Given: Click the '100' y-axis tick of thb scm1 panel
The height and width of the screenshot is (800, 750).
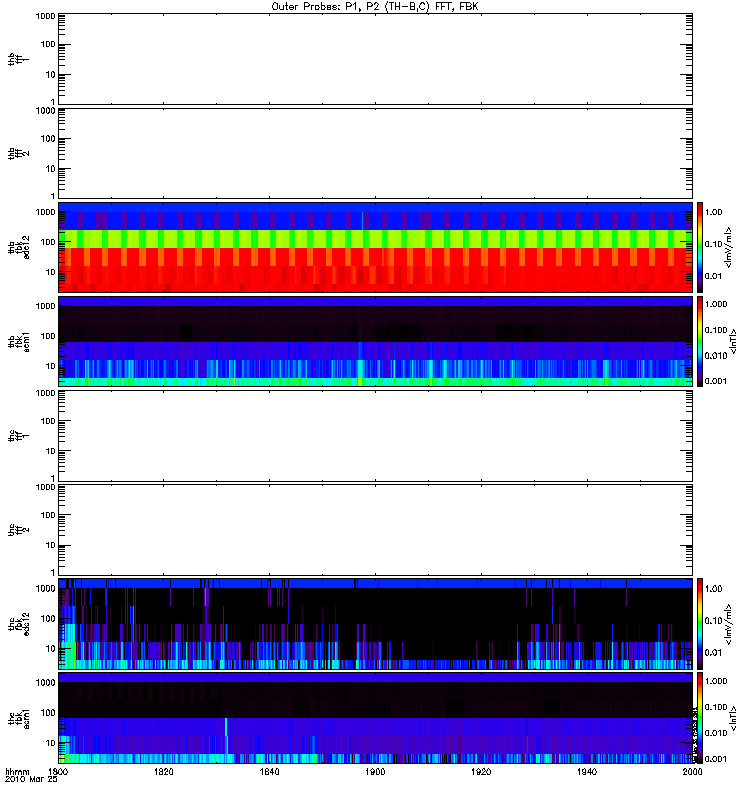Looking at the screenshot, I should point(48,336).
